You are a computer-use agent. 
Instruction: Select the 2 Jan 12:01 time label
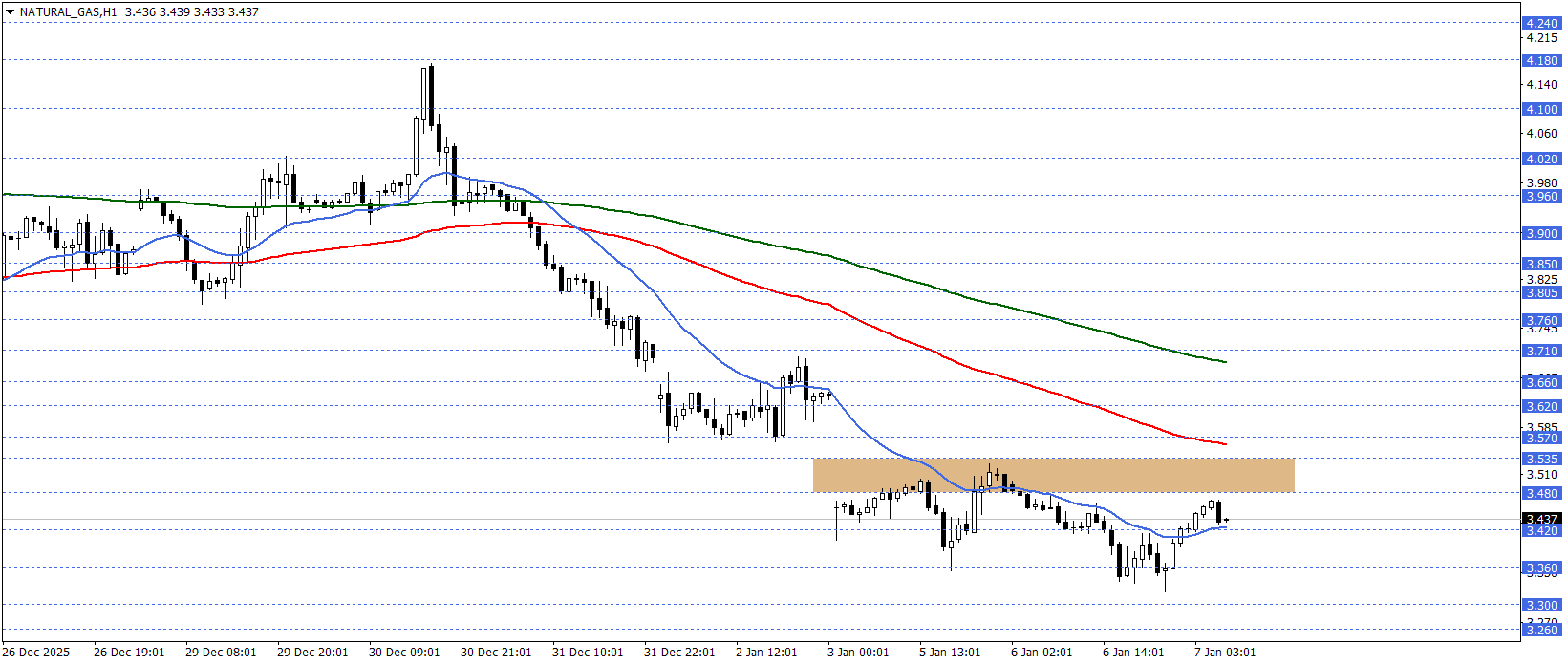tap(766, 653)
